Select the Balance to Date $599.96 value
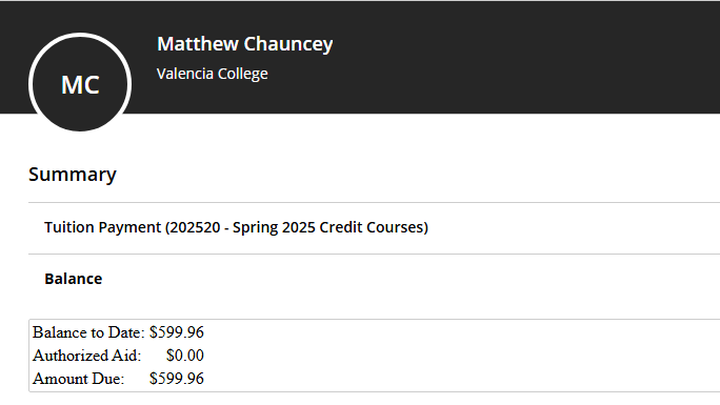Viewport: 720px width, 405px height. coord(176,332)
